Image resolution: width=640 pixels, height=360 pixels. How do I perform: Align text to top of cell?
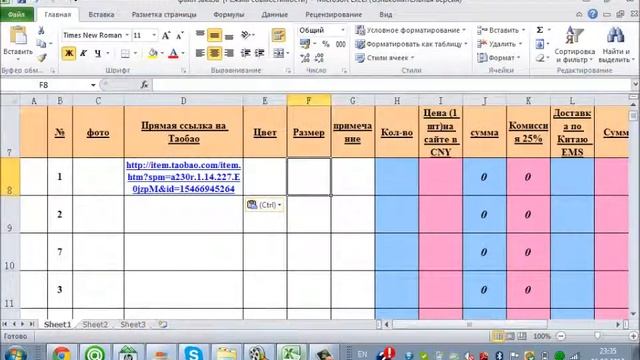[x=200, y=34]
